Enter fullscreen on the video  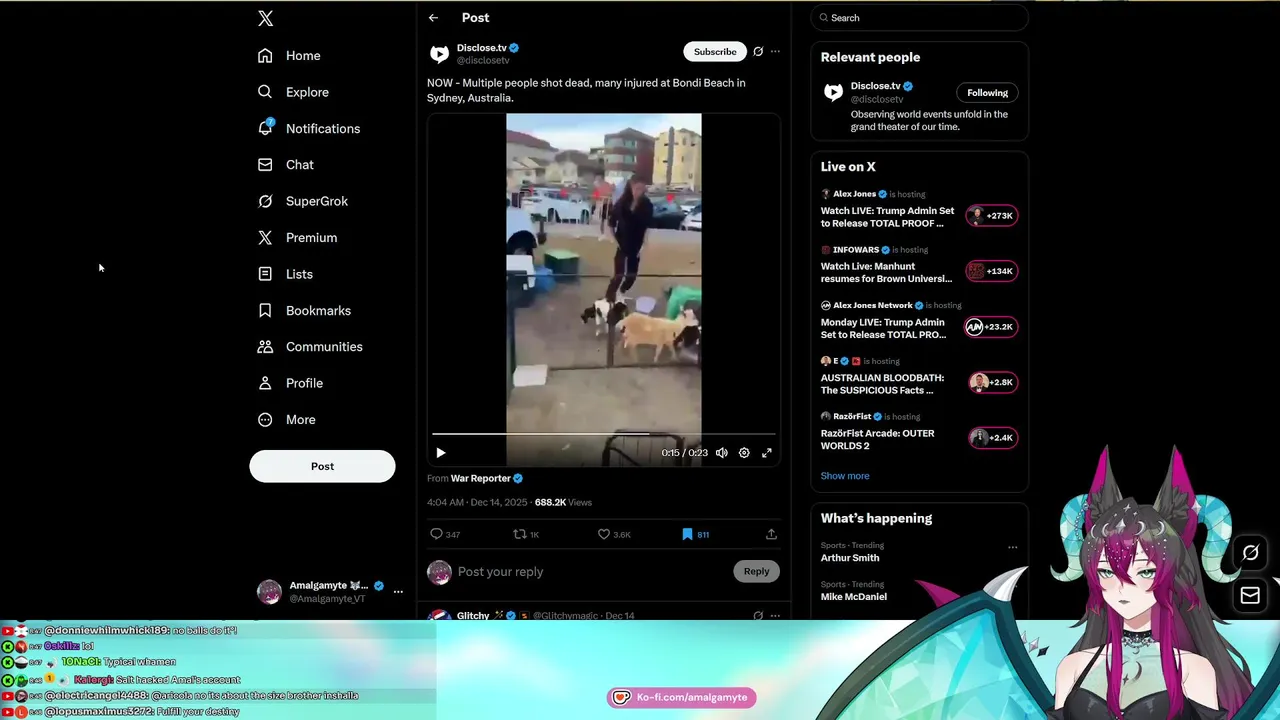(767, 453)
